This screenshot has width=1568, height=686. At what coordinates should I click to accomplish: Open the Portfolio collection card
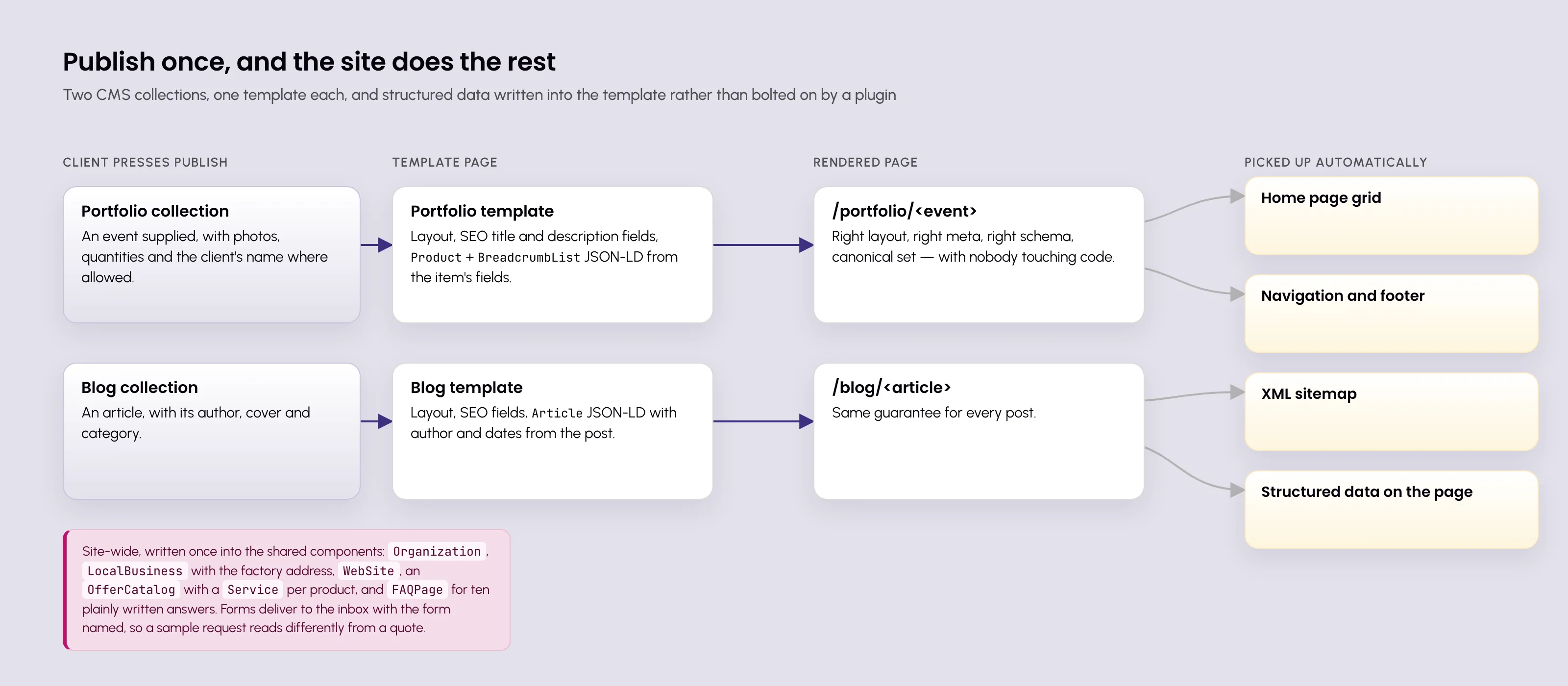pyautogui.click(x=211, y=254)
